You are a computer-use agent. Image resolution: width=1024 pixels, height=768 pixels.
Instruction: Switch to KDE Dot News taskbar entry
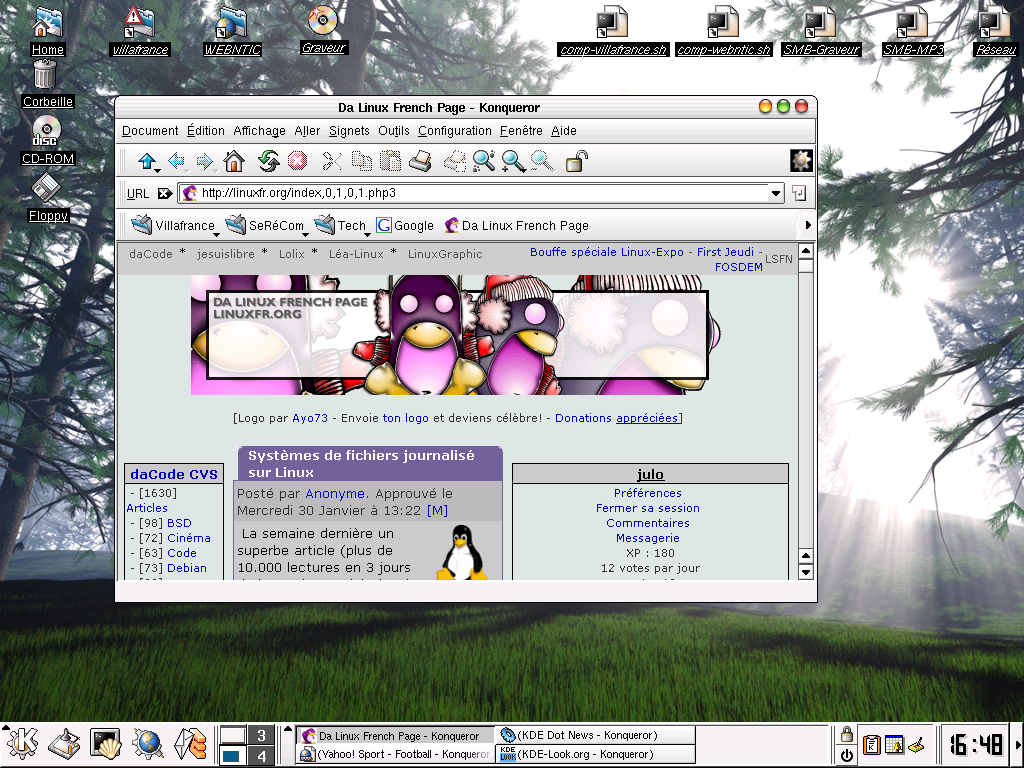coord(594,735)
